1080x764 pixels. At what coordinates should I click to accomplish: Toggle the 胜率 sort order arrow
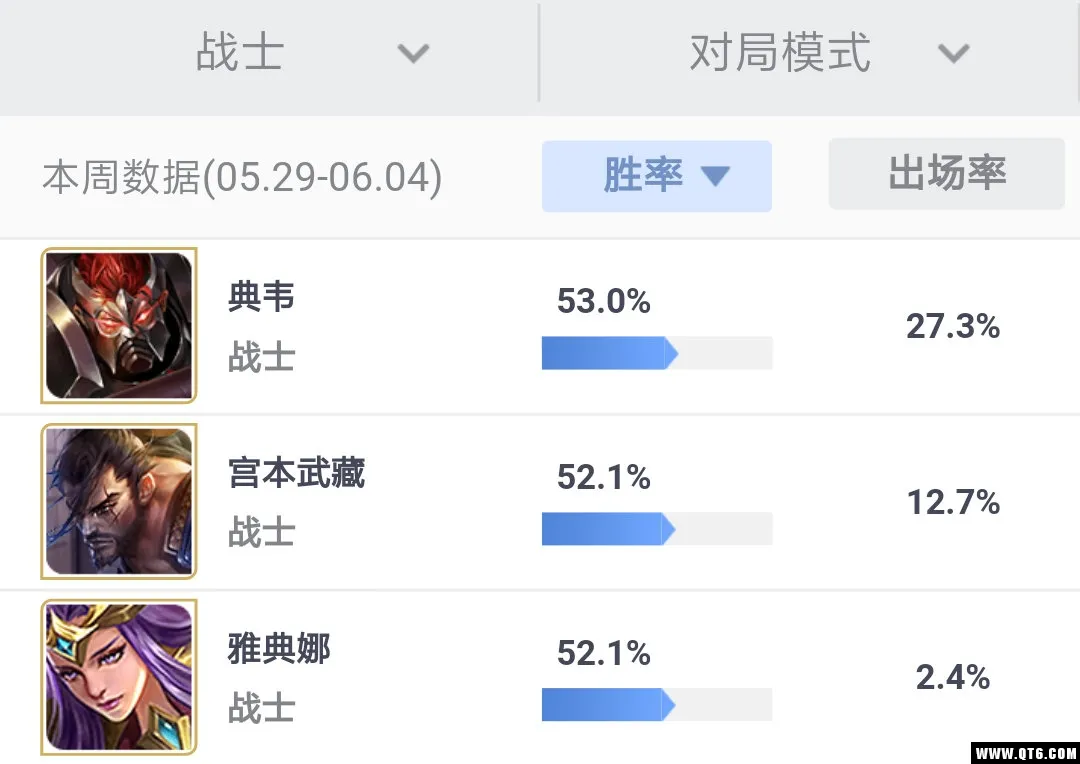716,176
